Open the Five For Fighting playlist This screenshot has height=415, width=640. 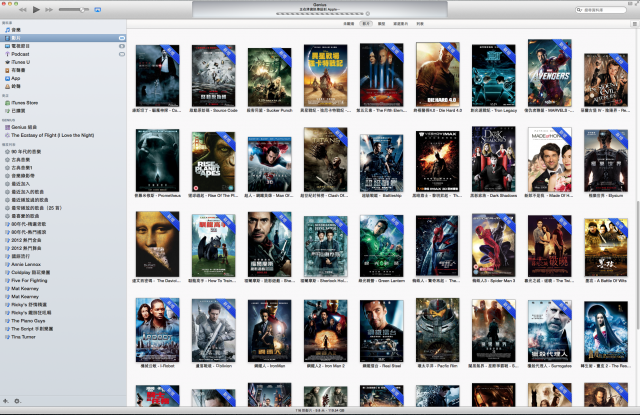pyautogui.click(x=63, y=280)
